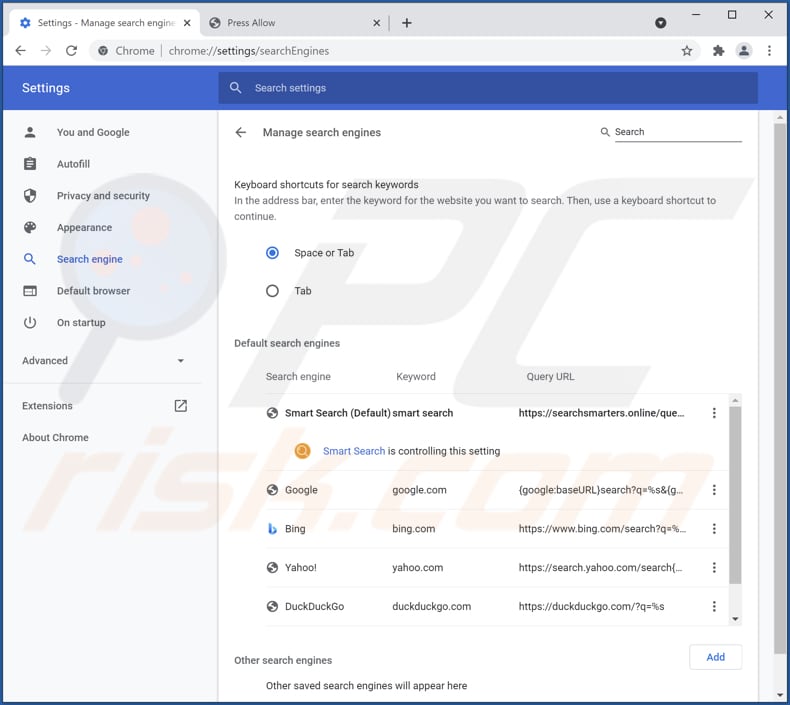Open the Extensions puzzle icon
Image resolution: width=790 pixels, height=705 pixels.
(x=718, y=51)
